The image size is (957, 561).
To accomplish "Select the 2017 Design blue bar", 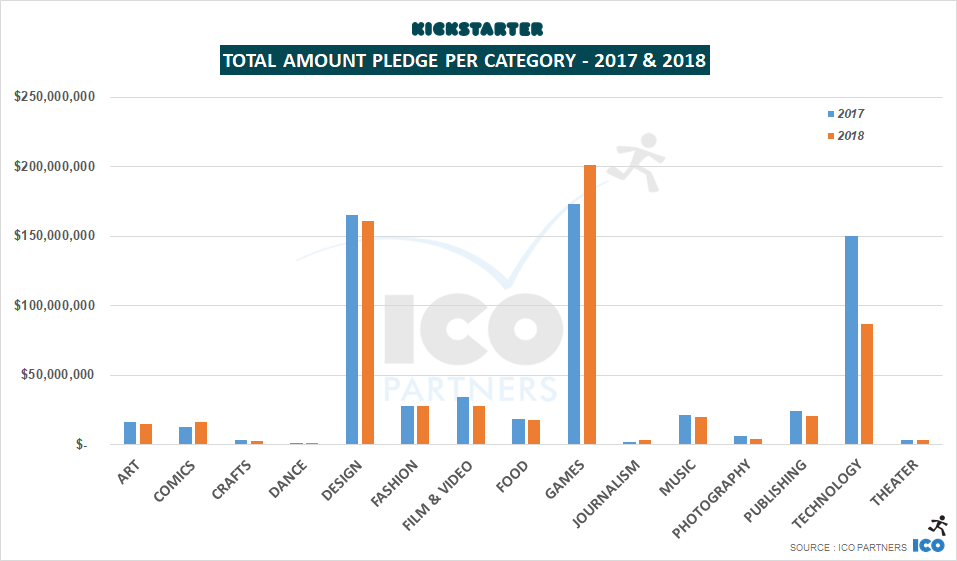I will coord(352,329).
